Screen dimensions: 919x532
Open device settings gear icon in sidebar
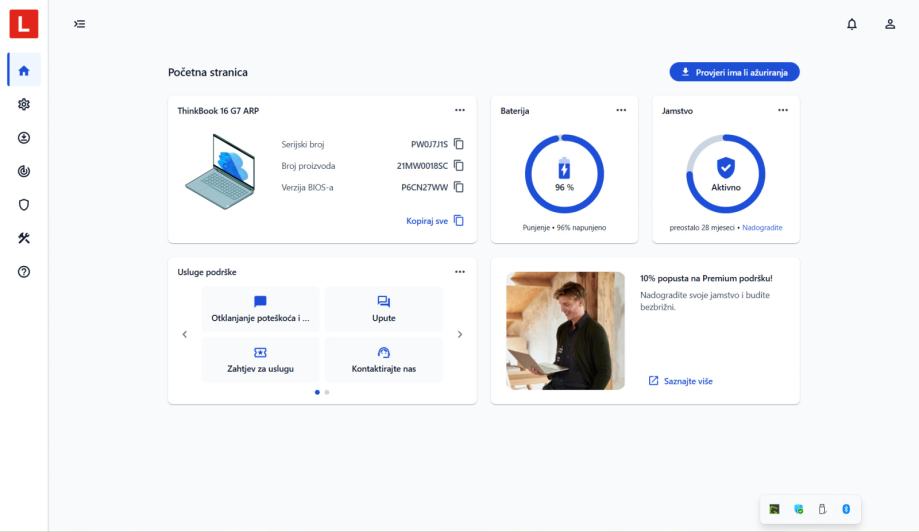[24, 104]
